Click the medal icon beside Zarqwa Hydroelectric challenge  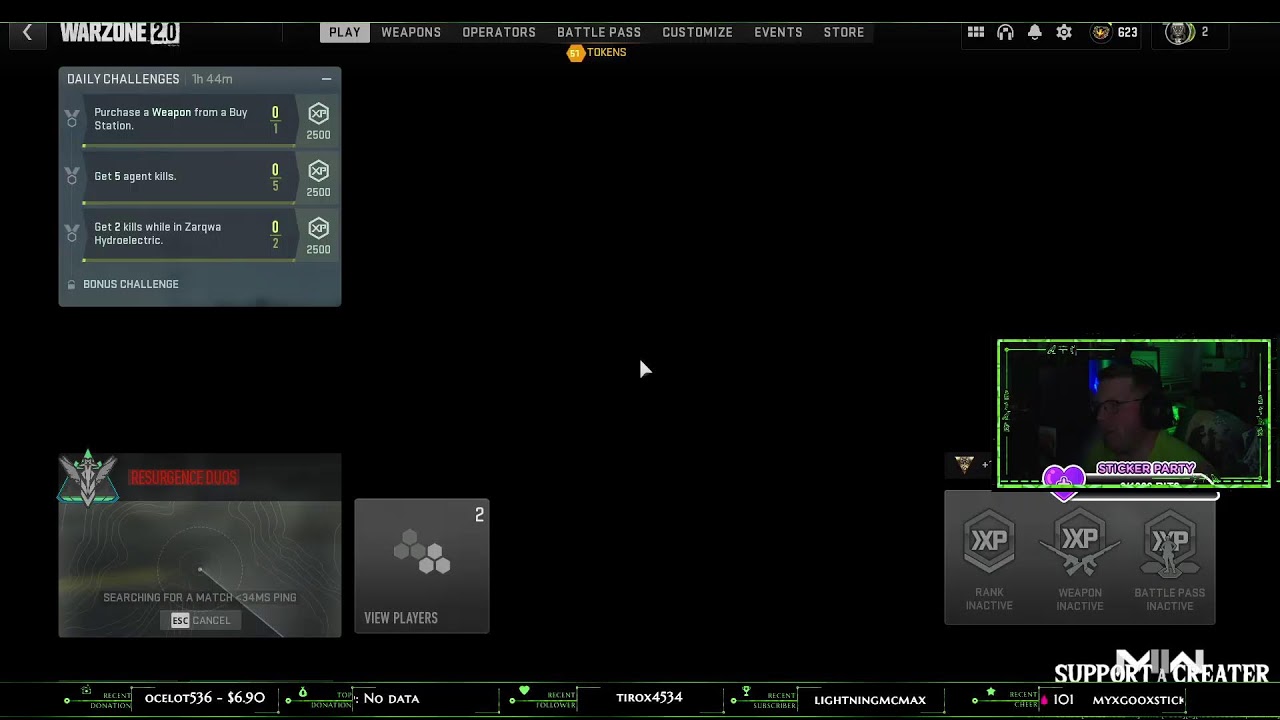pyautogui.click(x=72, y=233)
